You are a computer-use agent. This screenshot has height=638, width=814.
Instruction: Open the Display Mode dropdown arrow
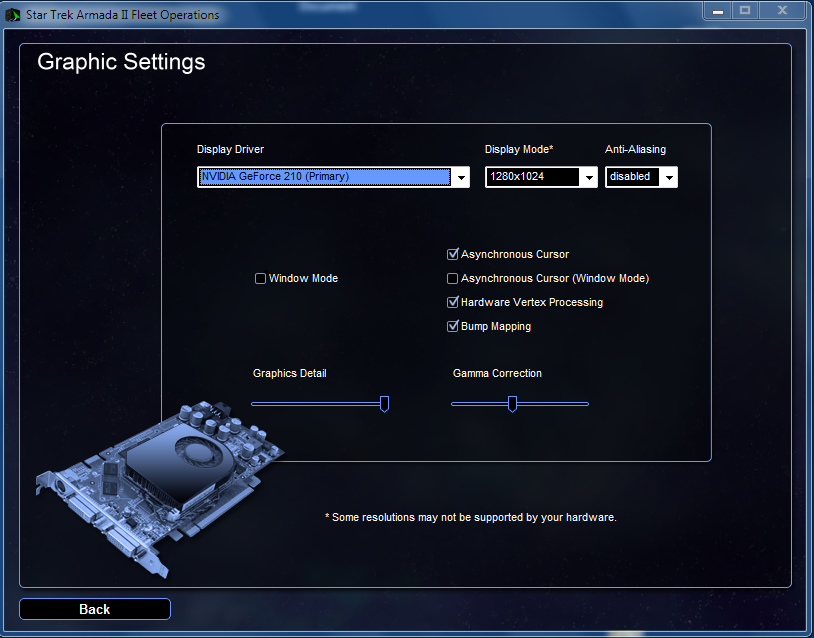[589, 178]
